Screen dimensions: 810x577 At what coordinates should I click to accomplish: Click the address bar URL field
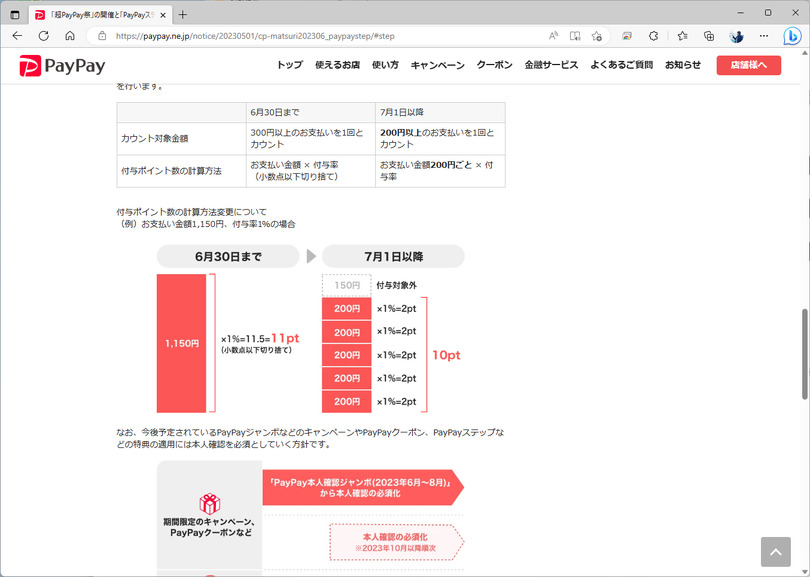coord(255,36)
